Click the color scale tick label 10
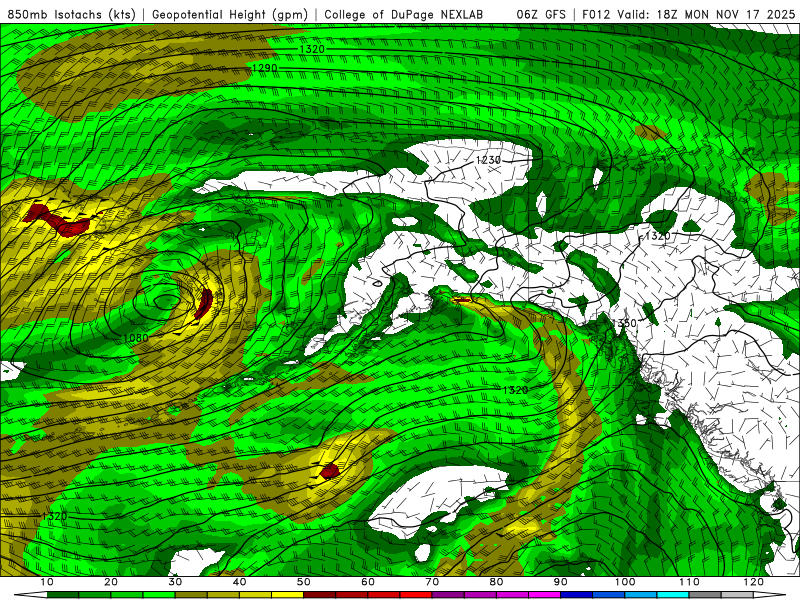 tap(46, 582)
